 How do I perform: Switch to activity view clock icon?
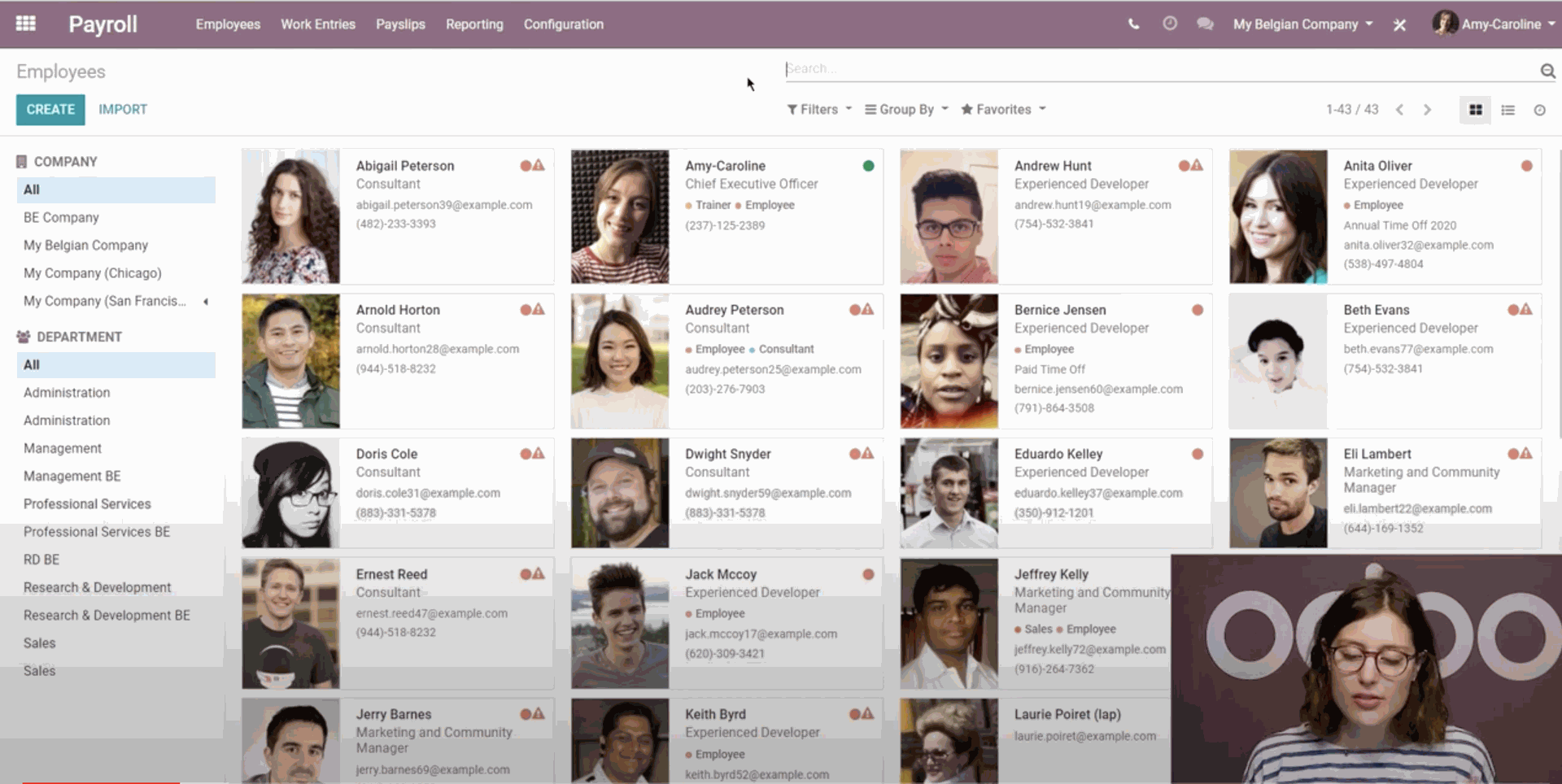[x=1539, y=110]
